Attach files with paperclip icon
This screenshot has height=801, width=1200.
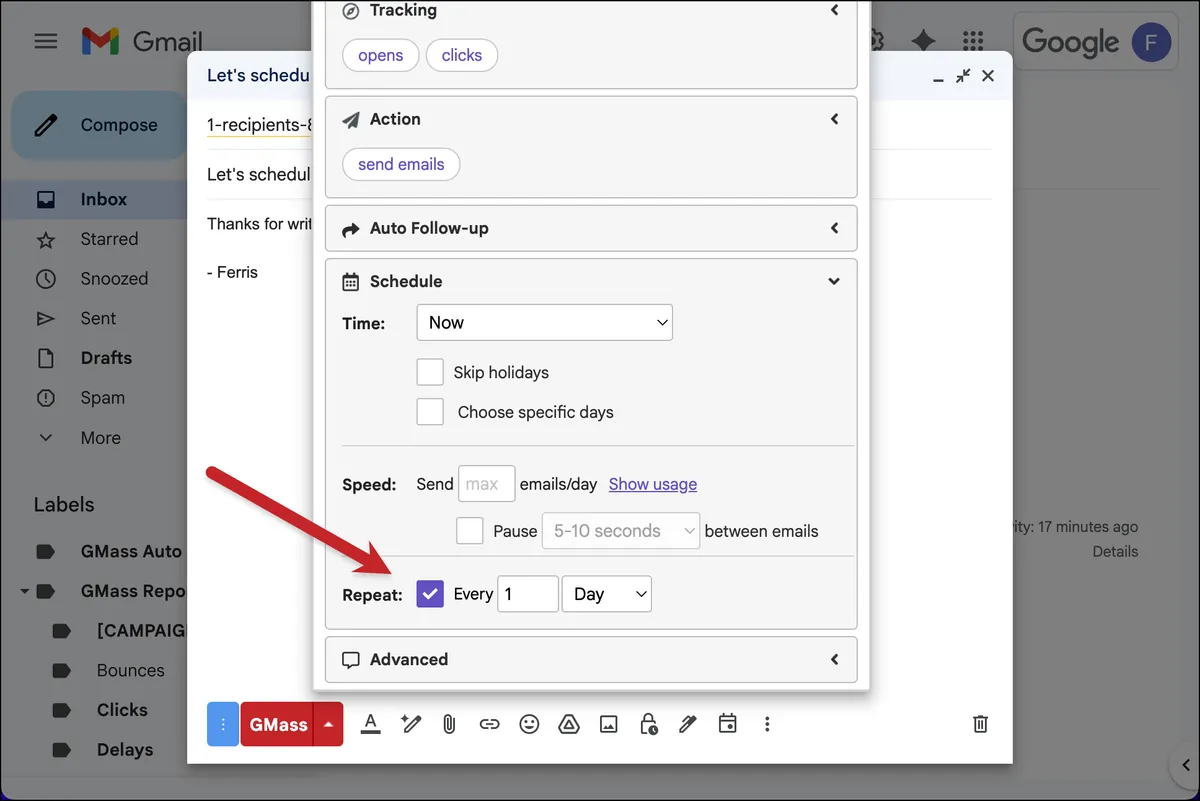pos(449,724)
